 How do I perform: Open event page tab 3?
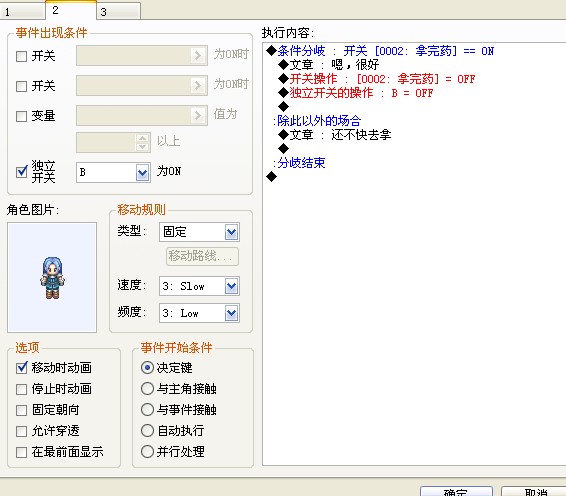point(118,11)
